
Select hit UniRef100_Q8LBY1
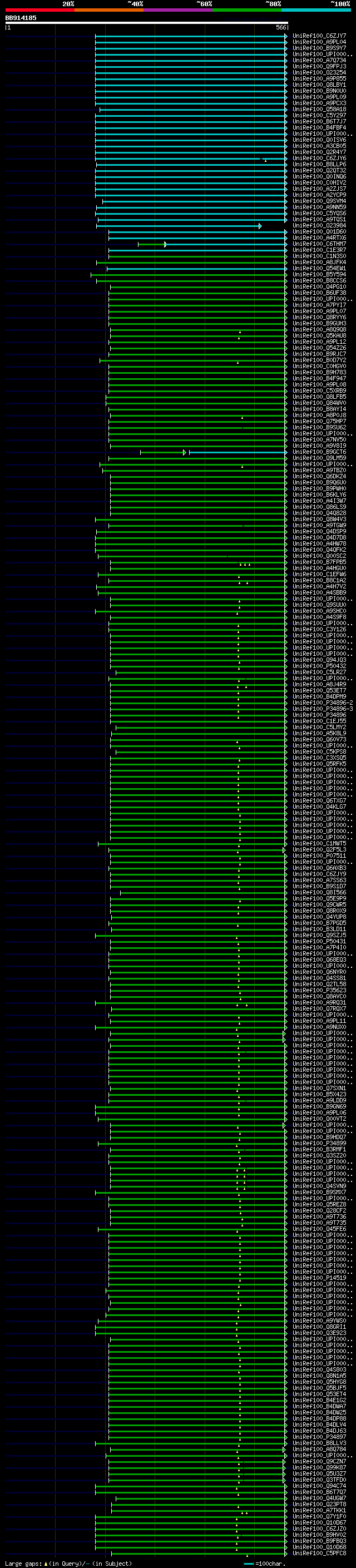[x=319, y=85]
